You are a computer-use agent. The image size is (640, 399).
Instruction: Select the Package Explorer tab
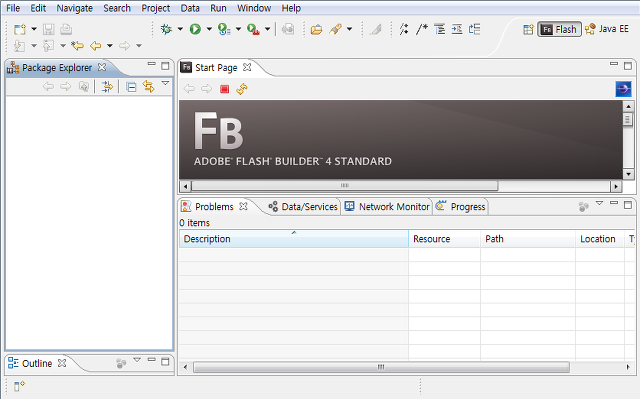[x=57, y=68]
